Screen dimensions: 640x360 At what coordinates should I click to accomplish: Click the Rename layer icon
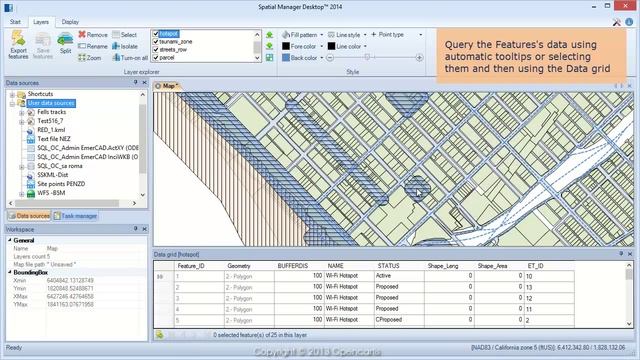click(x=82, y=46)
